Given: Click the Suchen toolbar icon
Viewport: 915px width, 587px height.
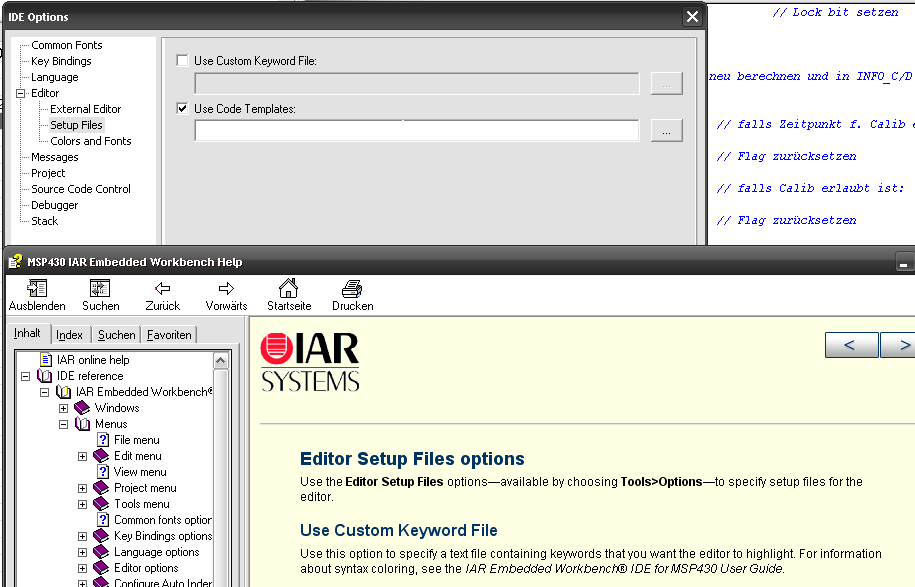Looking at the screenshot, I should 100,288.
